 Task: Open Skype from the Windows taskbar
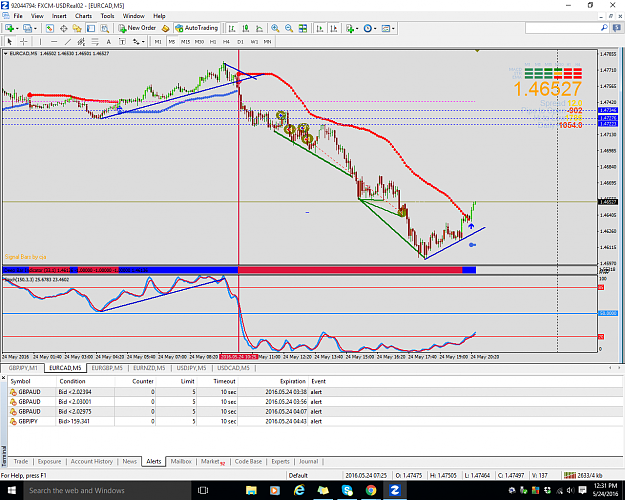[x=347, y=490]
